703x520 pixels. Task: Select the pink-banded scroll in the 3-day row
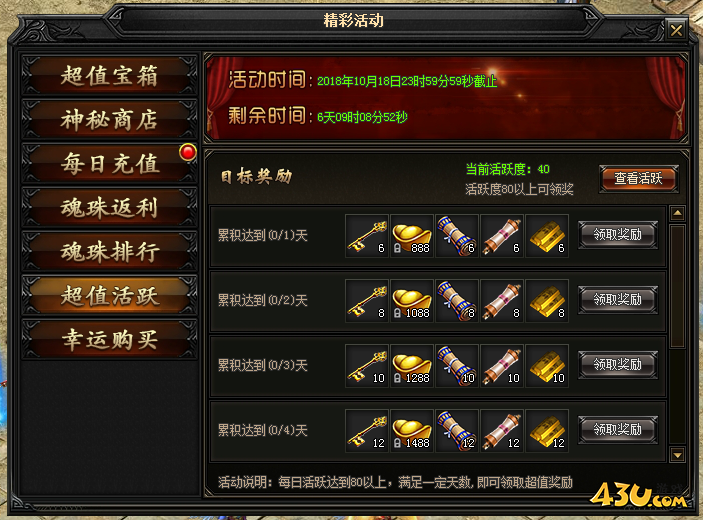(502, 366)
